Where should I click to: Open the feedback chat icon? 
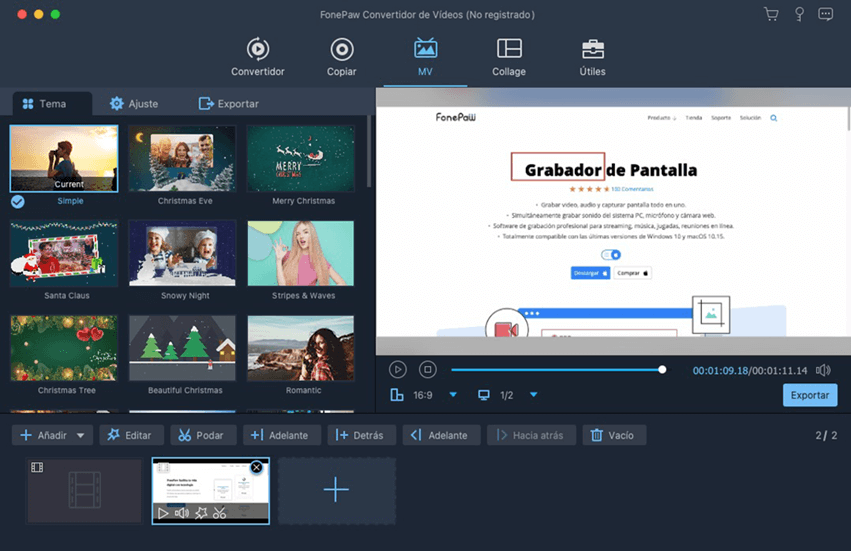(x=825, y=14)
